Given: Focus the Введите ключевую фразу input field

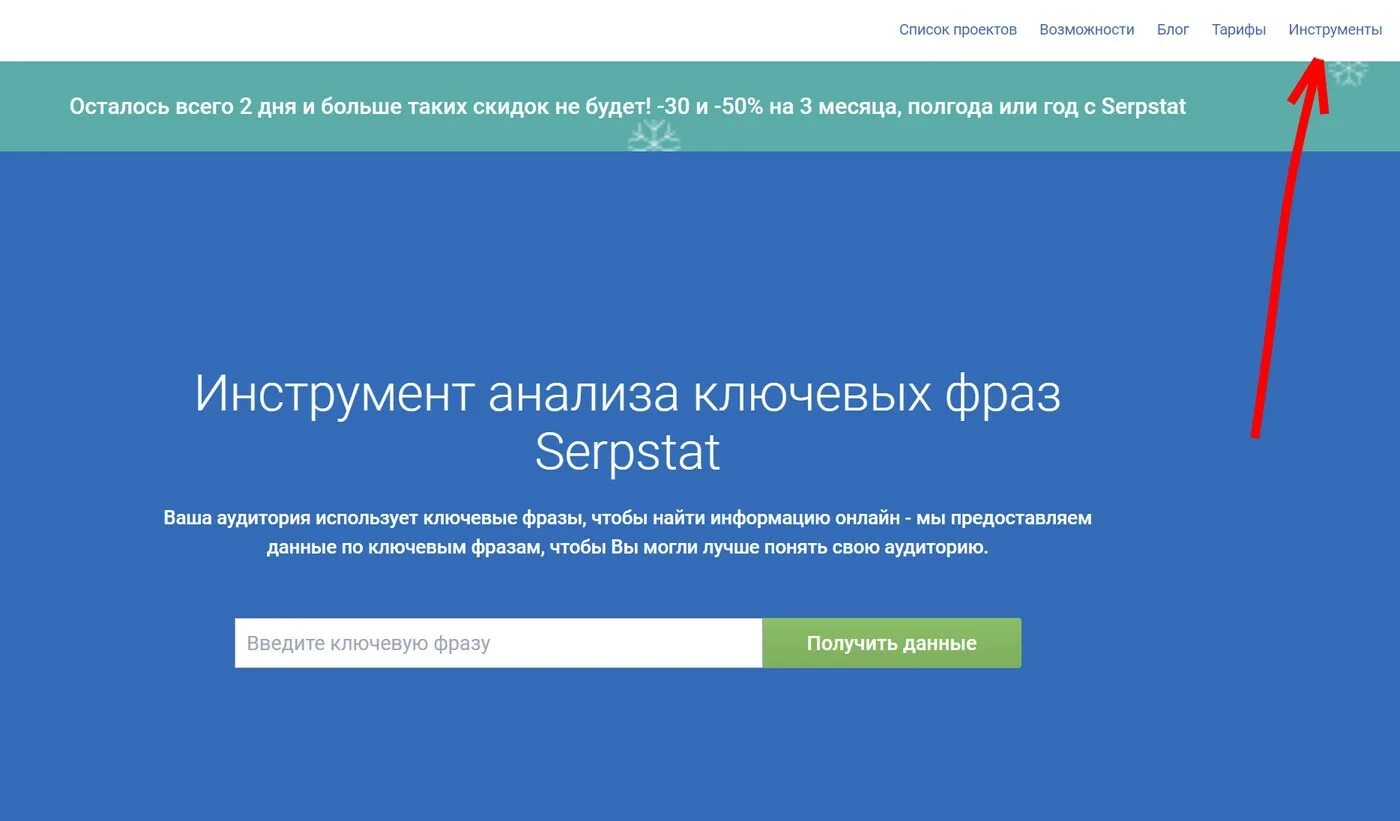Looking at the screenshot, I should point(498,643).
